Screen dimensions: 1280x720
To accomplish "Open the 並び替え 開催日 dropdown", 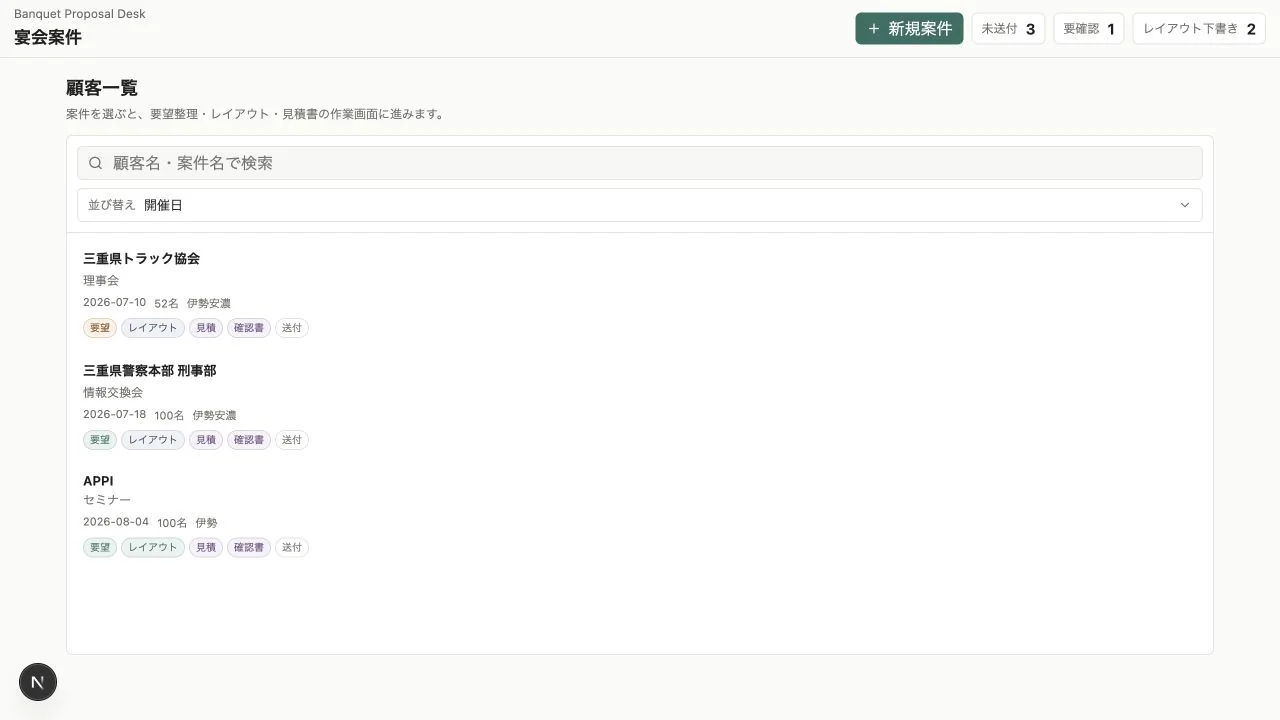I will click(x=640, y=205).
